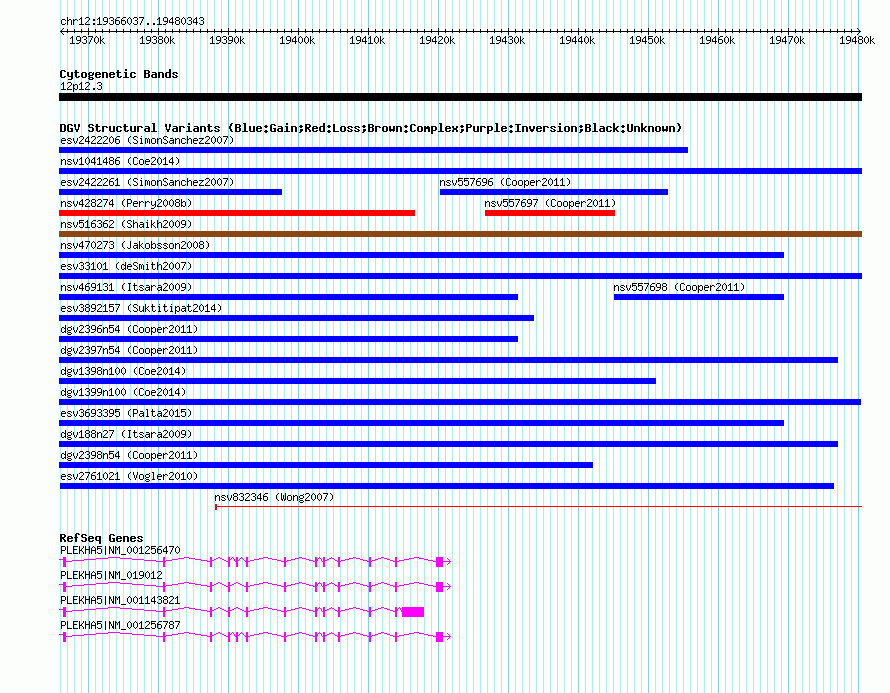Click the 19480k ruler tick label
The width and height of the screenshot is (890, 693).
click(857, 41)
